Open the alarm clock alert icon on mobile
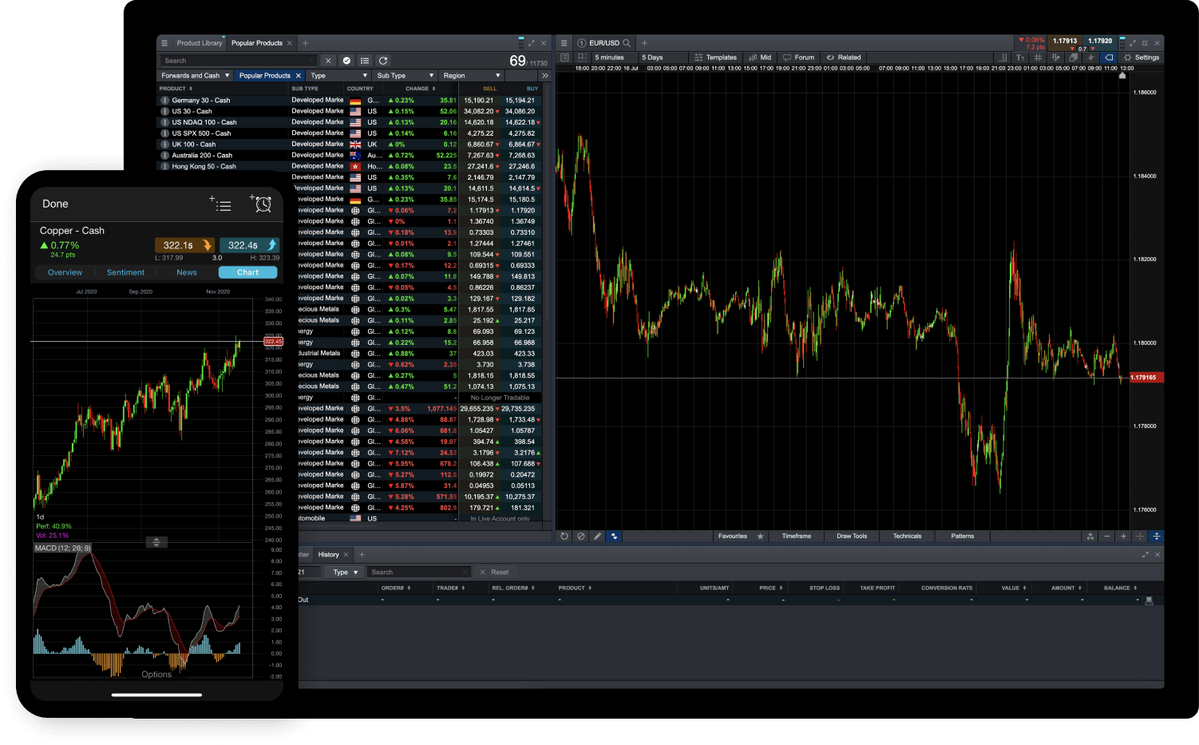Viewport: 1199px width, 745px height. coord(261,204)
